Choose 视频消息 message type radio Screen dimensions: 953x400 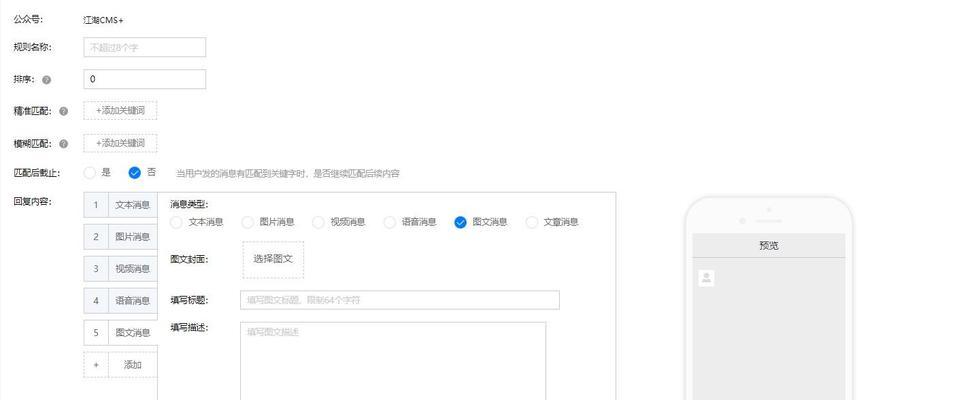(318, 222)
